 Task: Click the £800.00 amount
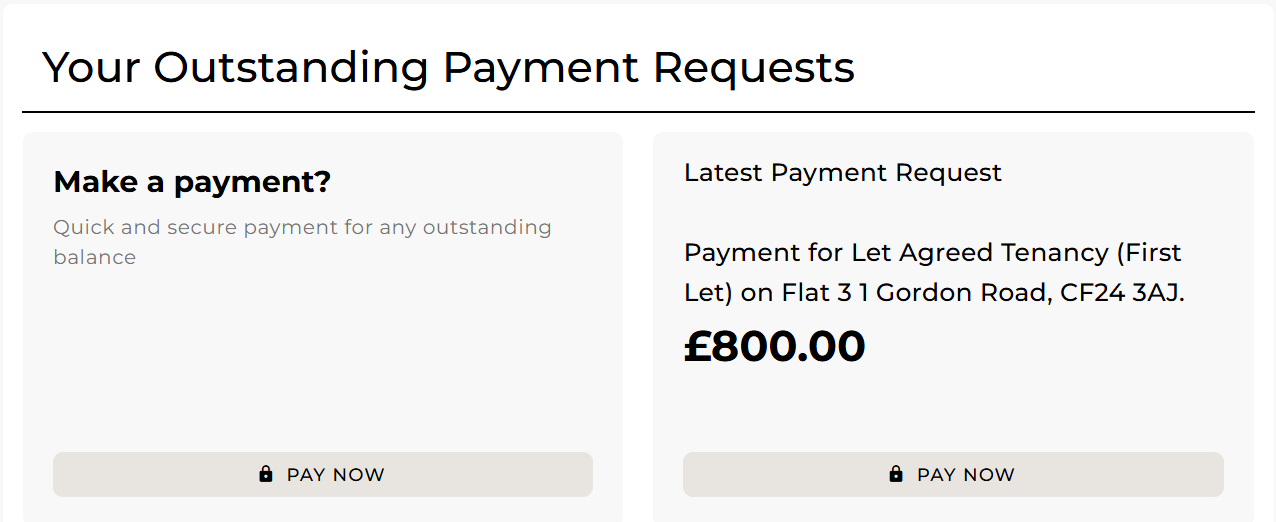coord(774,346)
